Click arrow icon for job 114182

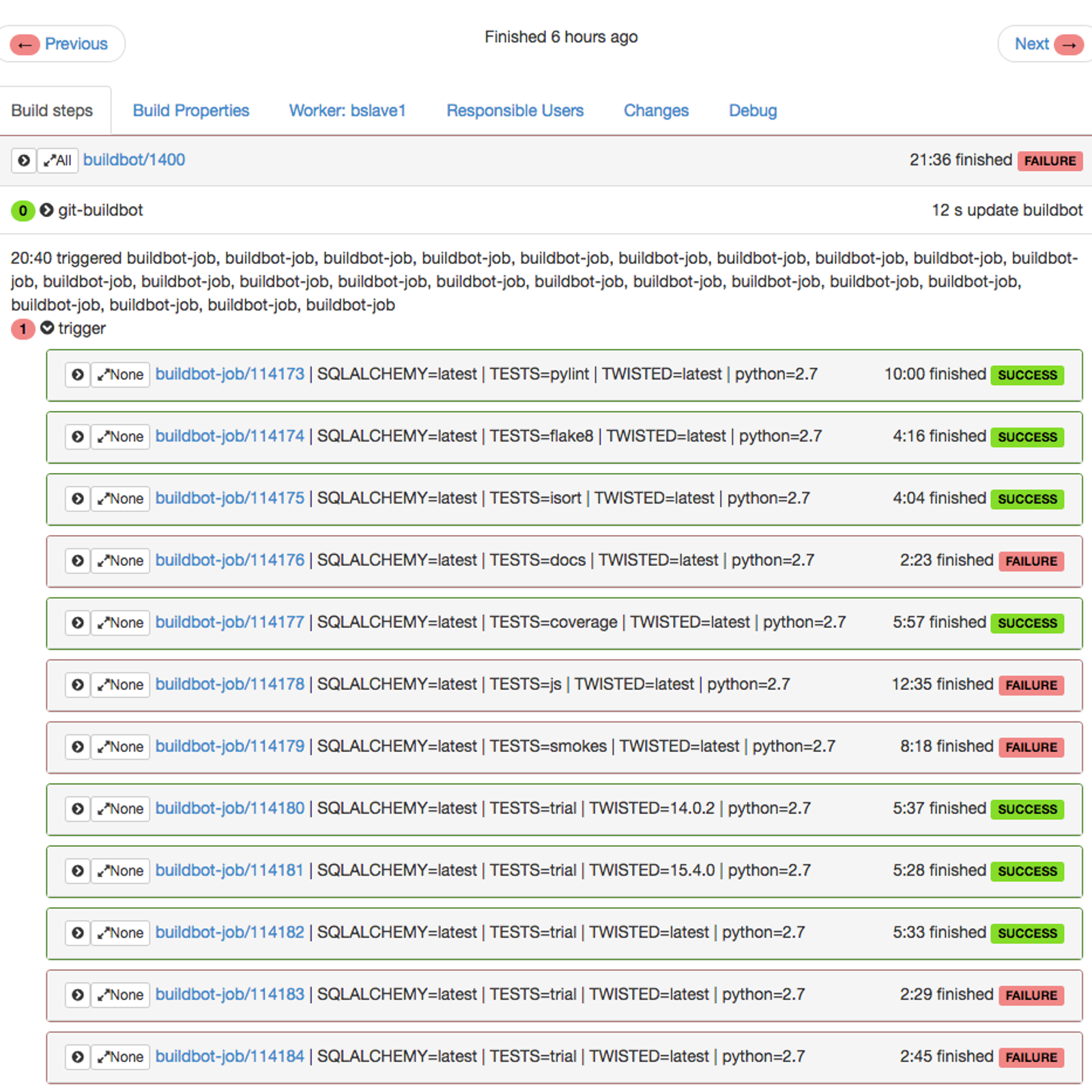(x=78, y=934)
